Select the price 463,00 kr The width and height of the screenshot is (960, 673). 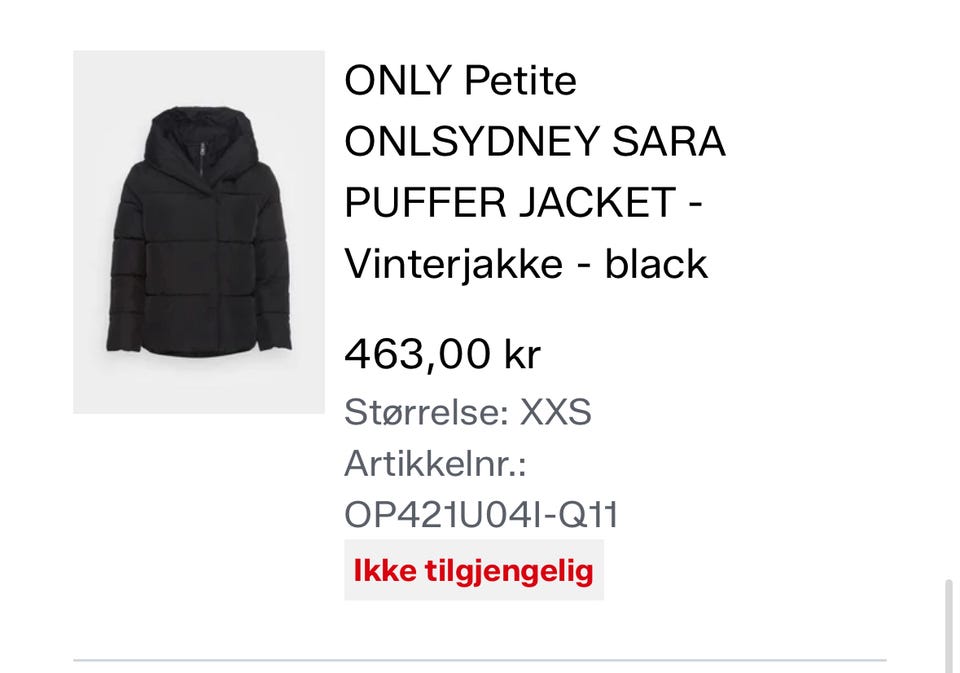(x=443, y=354)
